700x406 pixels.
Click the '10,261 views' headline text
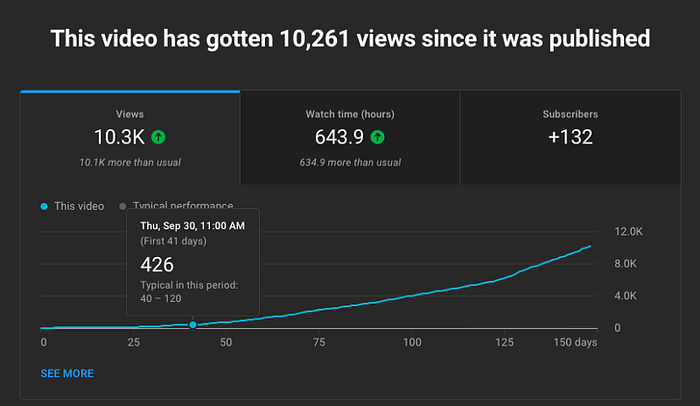pyautogui.click(x=349, y=38)
